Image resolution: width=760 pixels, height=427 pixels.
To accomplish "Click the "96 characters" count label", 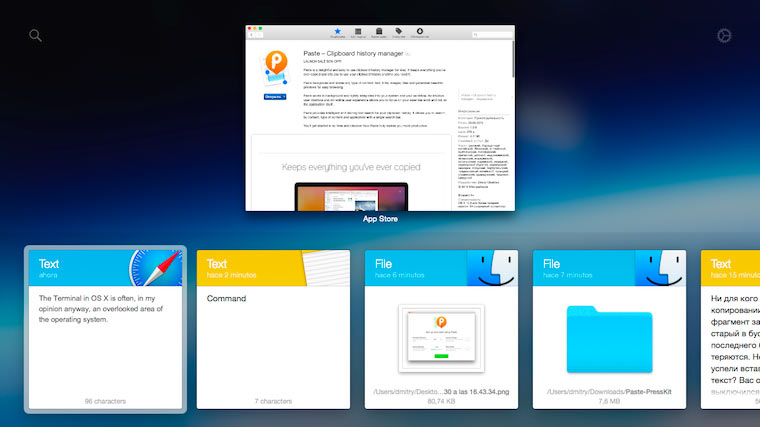I will coord(105,401).
